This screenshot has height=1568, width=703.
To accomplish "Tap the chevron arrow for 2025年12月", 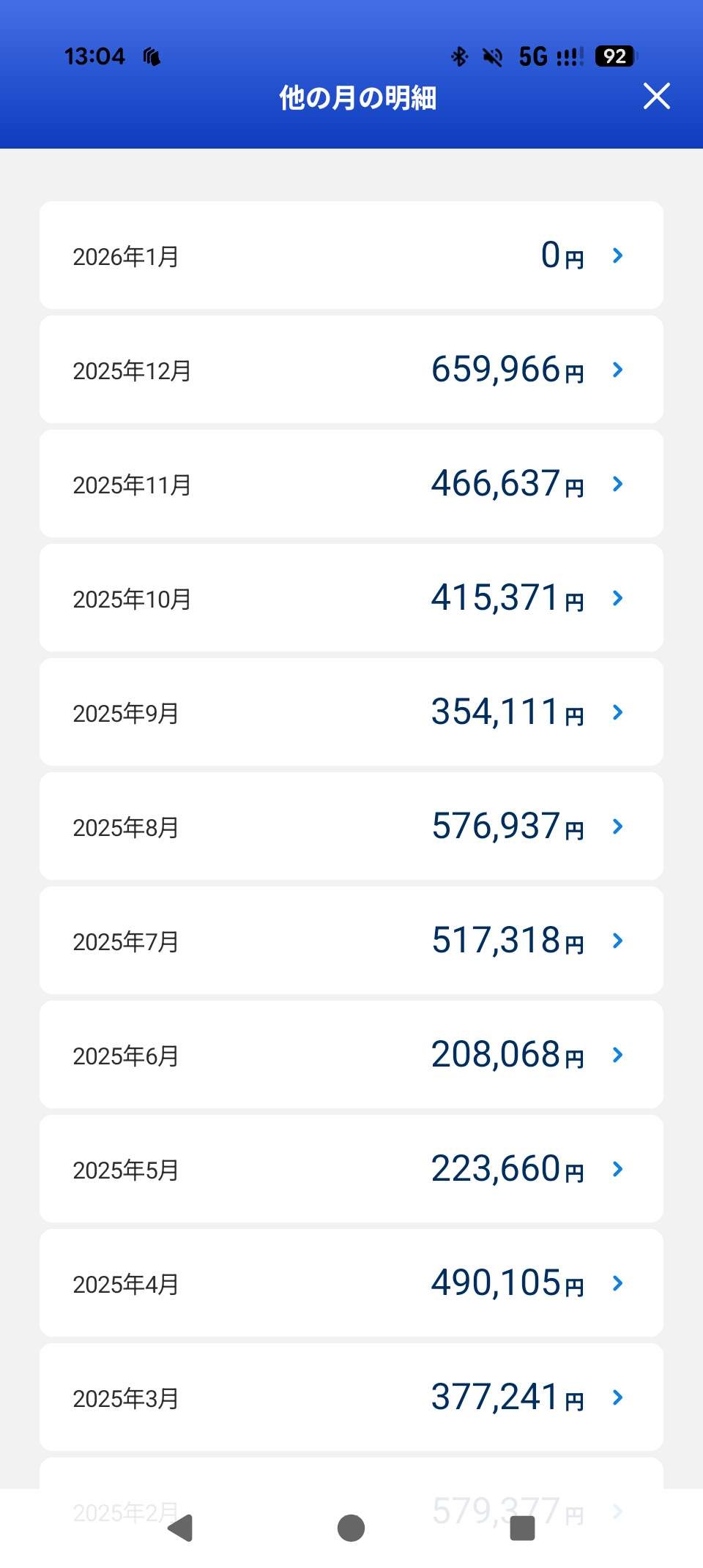I will click(x=617, y=370).
